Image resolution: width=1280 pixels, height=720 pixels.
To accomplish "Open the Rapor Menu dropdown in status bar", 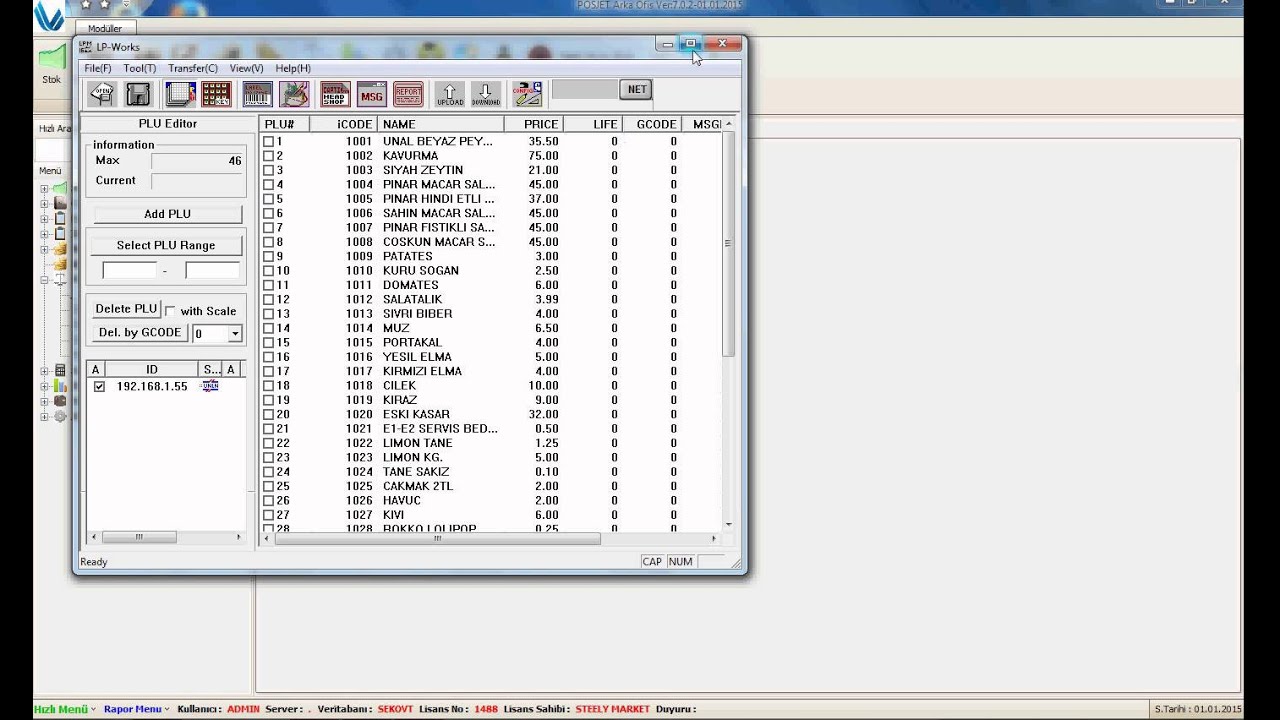I will (x=136, y=709).
